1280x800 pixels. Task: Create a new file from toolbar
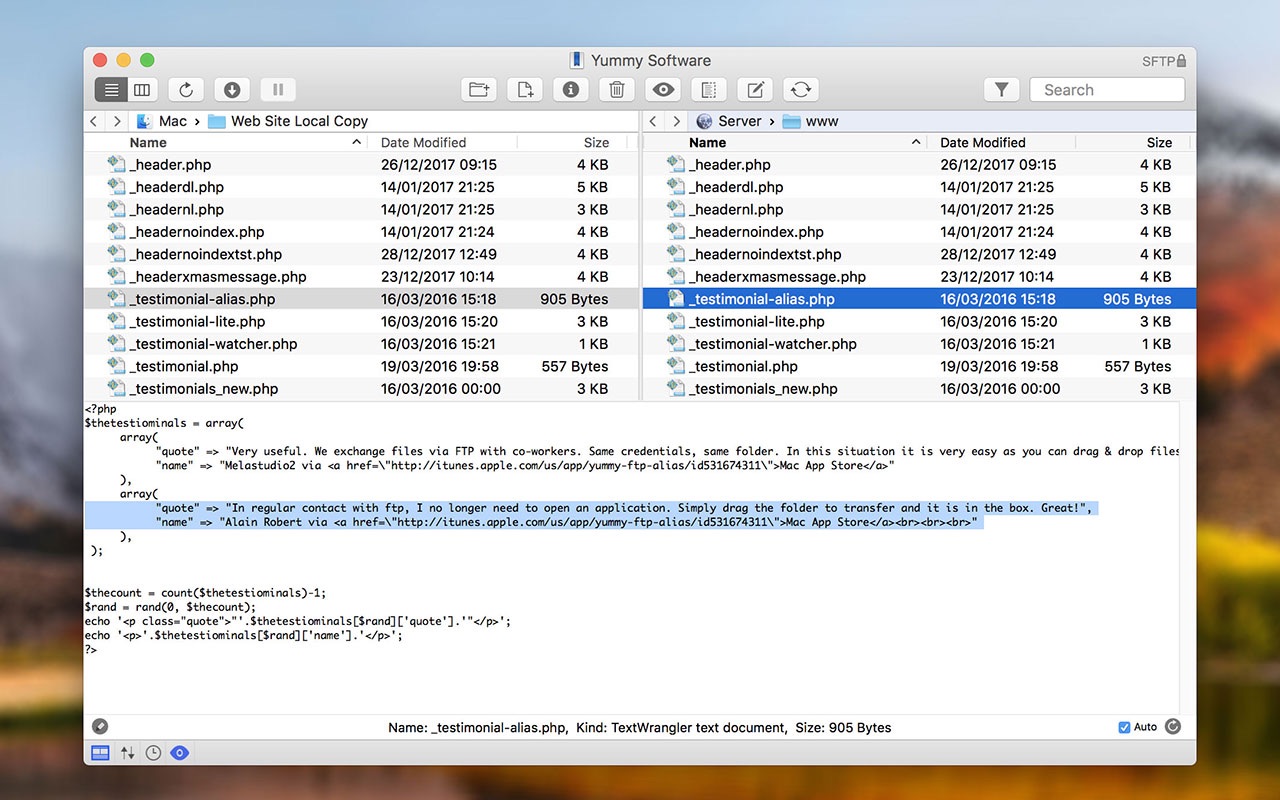525,90
